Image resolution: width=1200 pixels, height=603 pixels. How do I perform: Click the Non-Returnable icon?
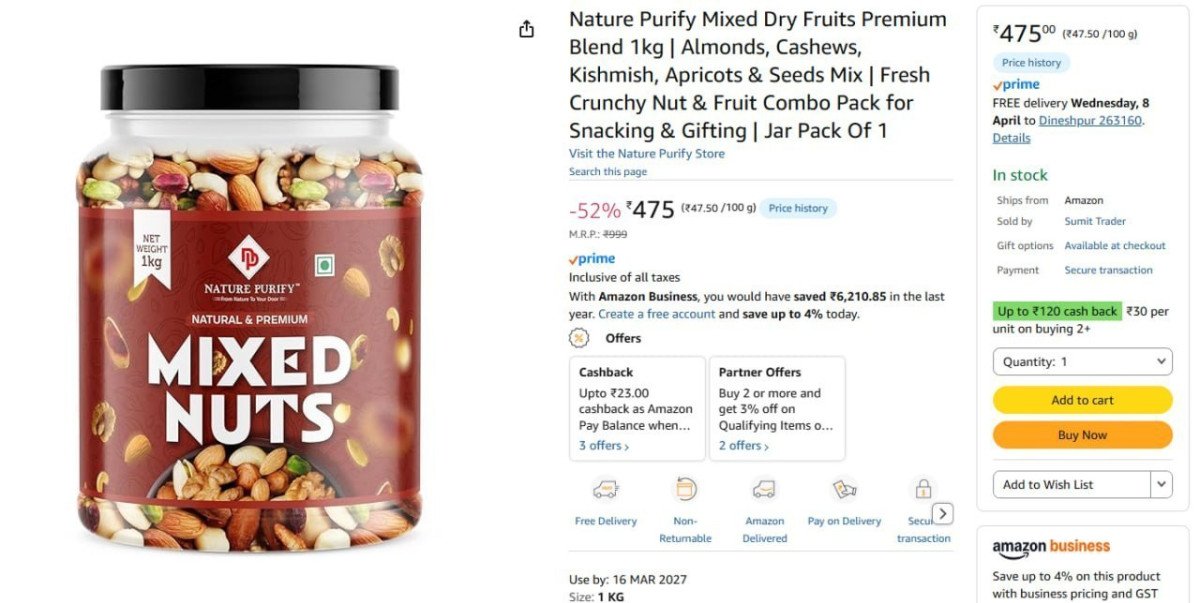[x=686, y=490]
